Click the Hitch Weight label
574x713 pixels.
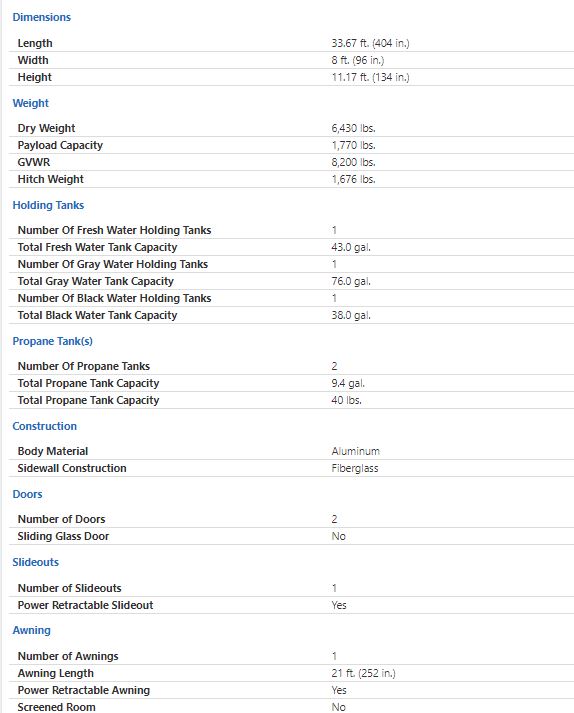coord(50,179)
